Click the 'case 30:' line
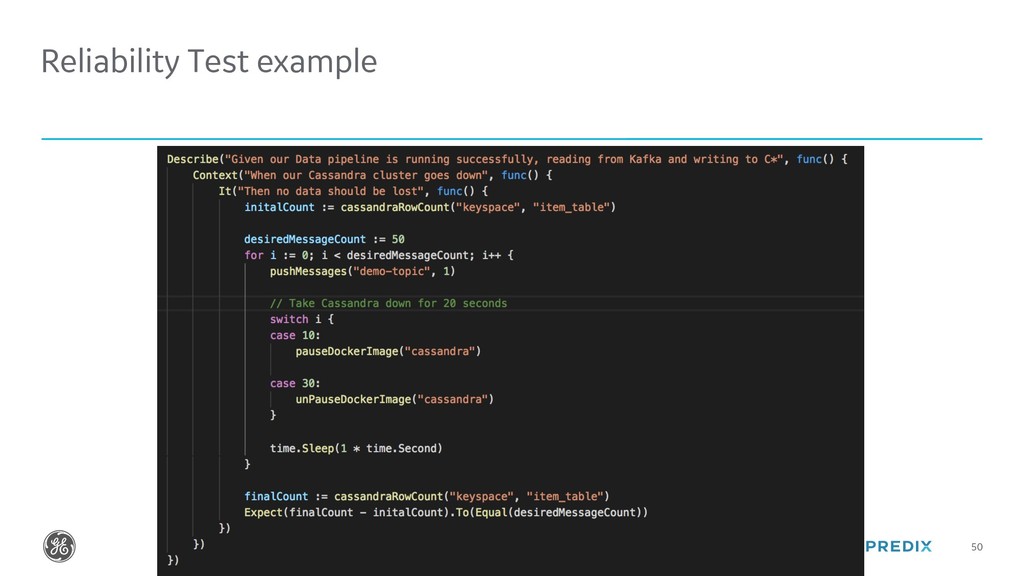Image resolution: width=1024 pixels, height=576 pixels. click(295, 383)
